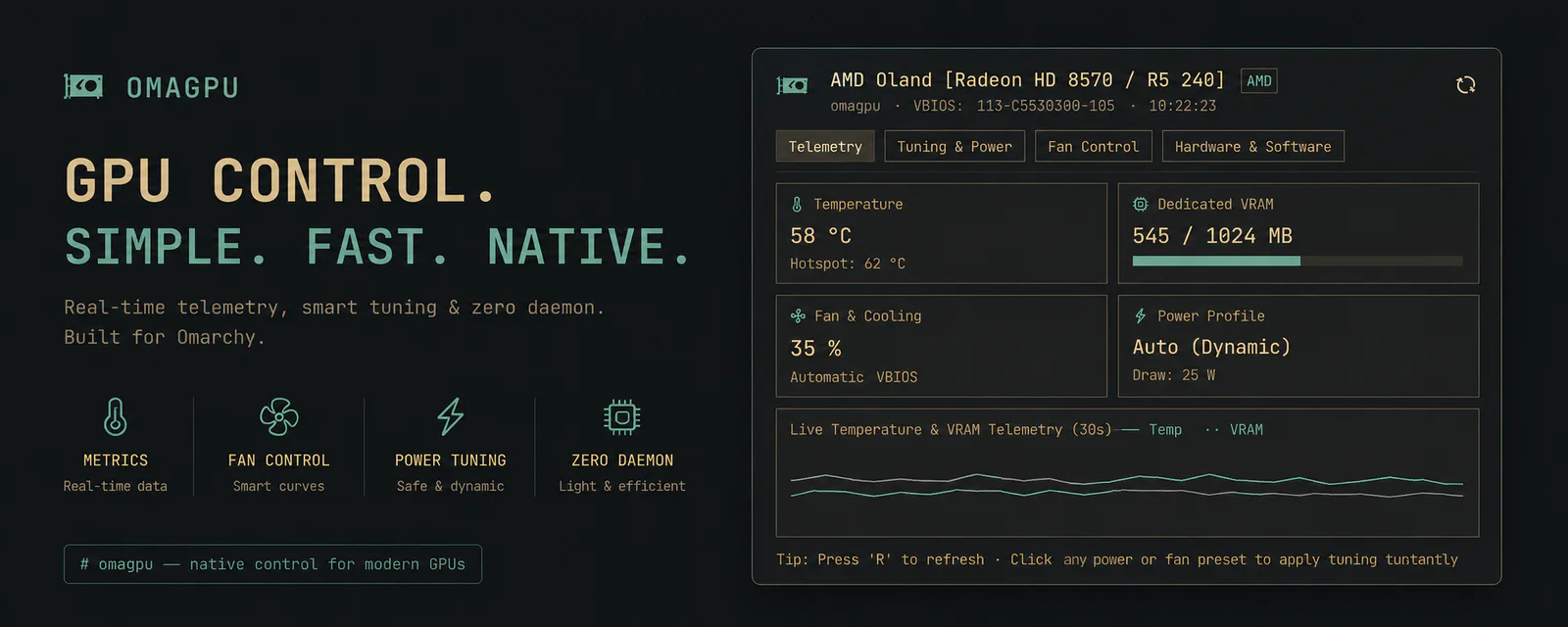Click the Hotspot: 62 °C reading
This screenshot has width=1568, height=627.
848,264
